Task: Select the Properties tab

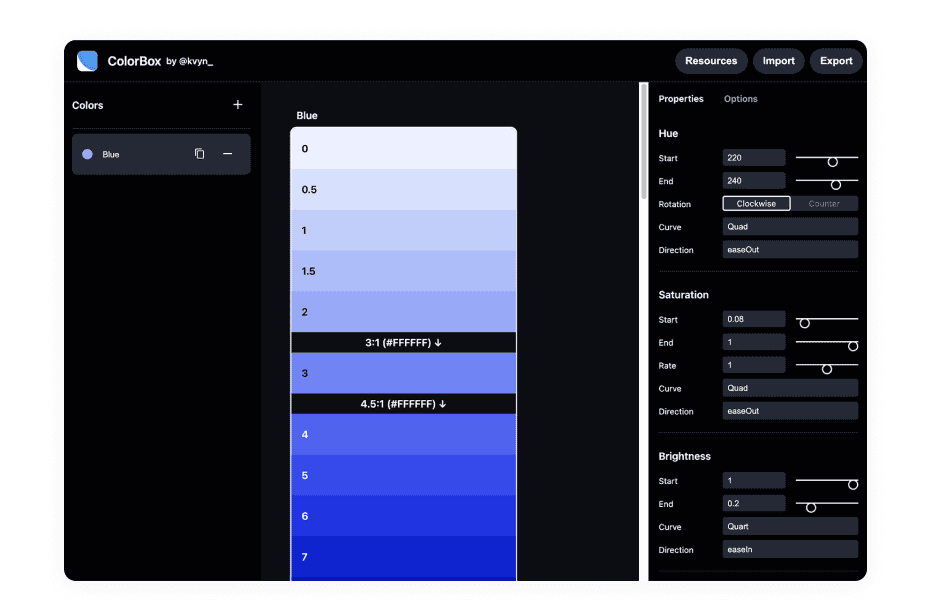Action: (681, 98)
